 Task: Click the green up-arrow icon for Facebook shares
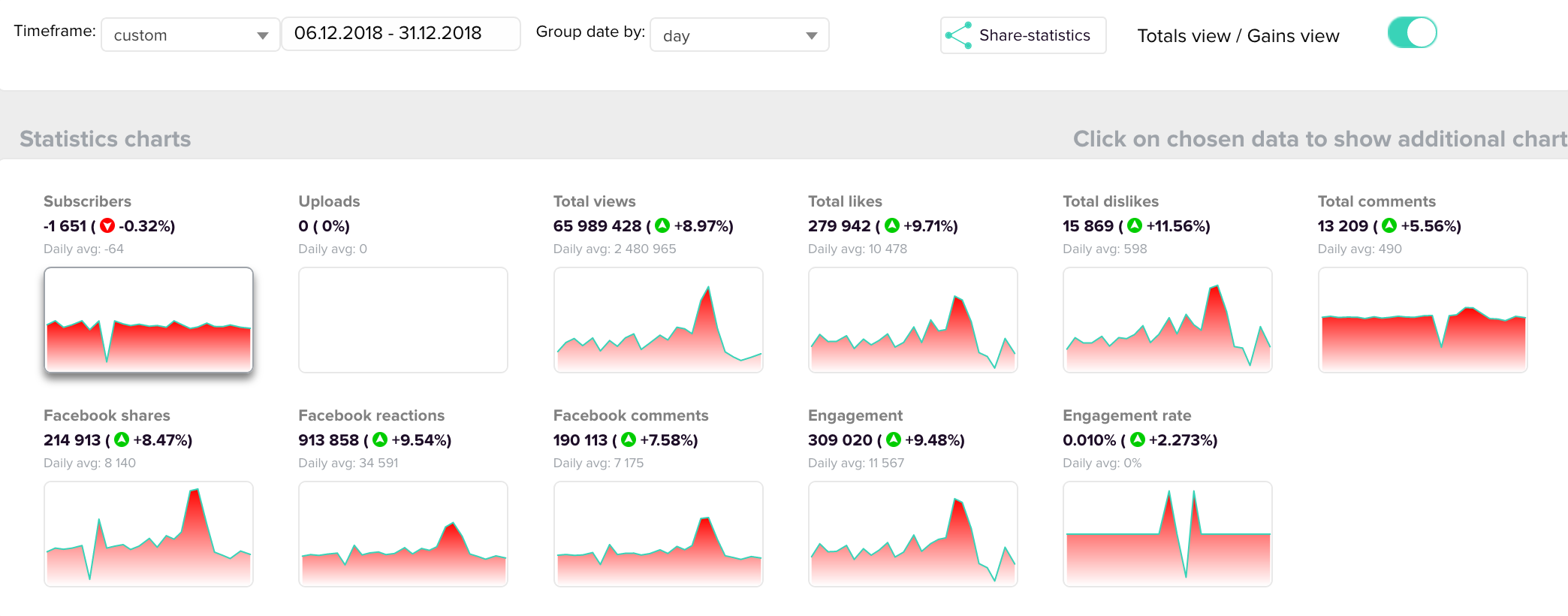pos(122,439)
